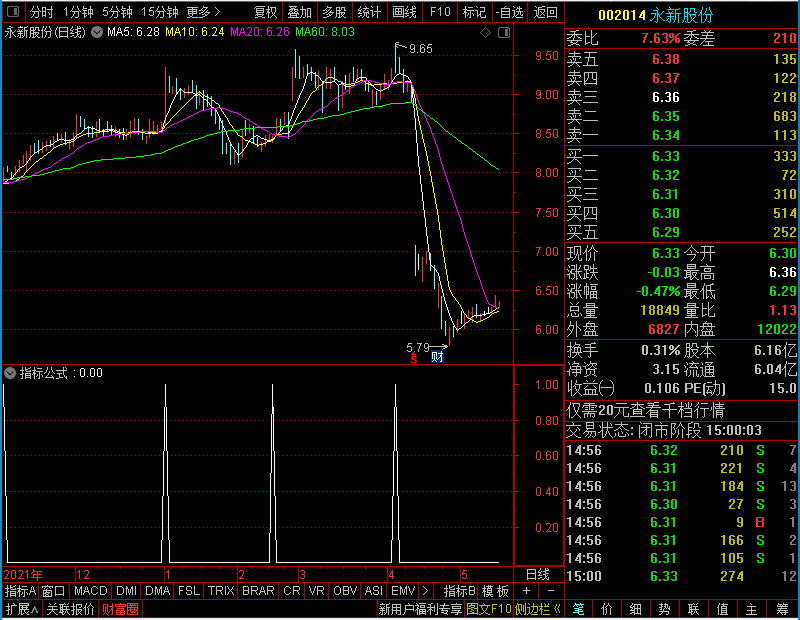Open the 模板 templates option

click(x=495, y=591)
